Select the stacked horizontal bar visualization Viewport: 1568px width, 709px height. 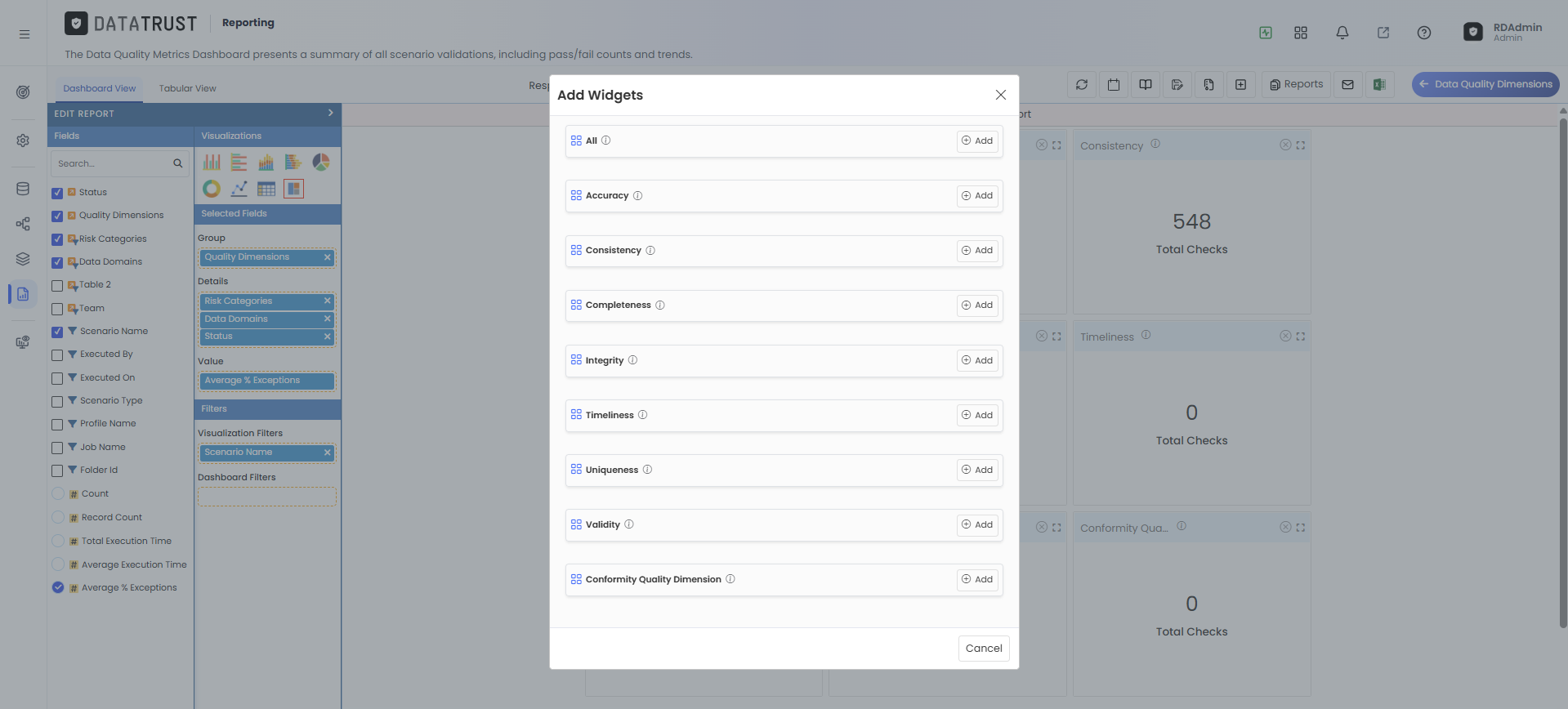coord(293,162)
